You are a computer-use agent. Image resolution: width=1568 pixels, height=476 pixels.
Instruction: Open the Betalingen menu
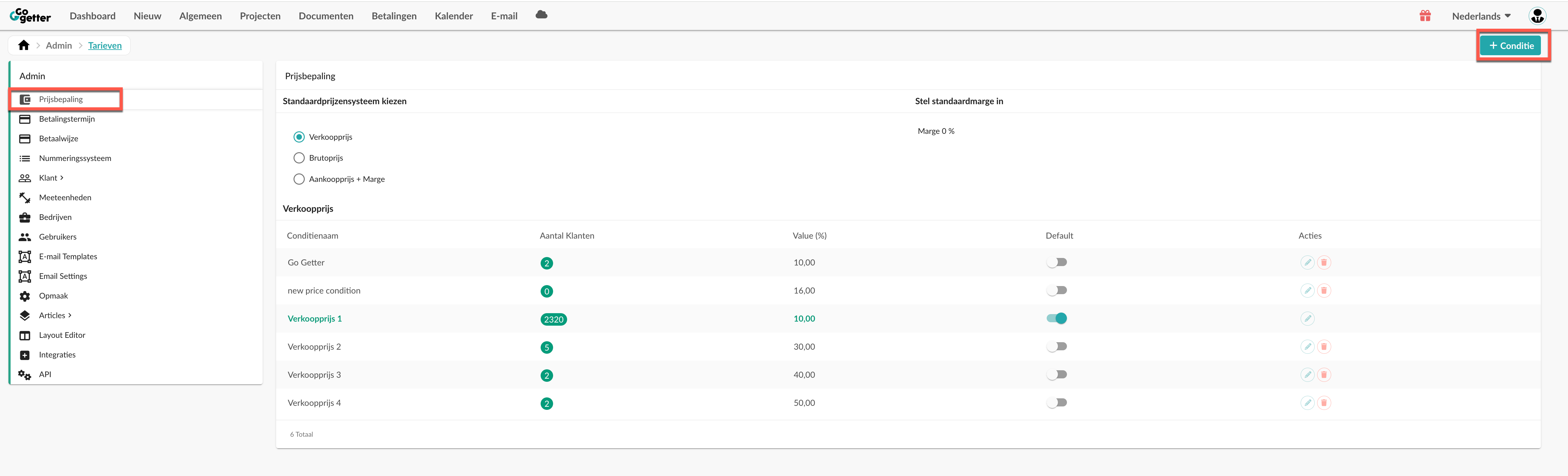[x=394, y=16]
